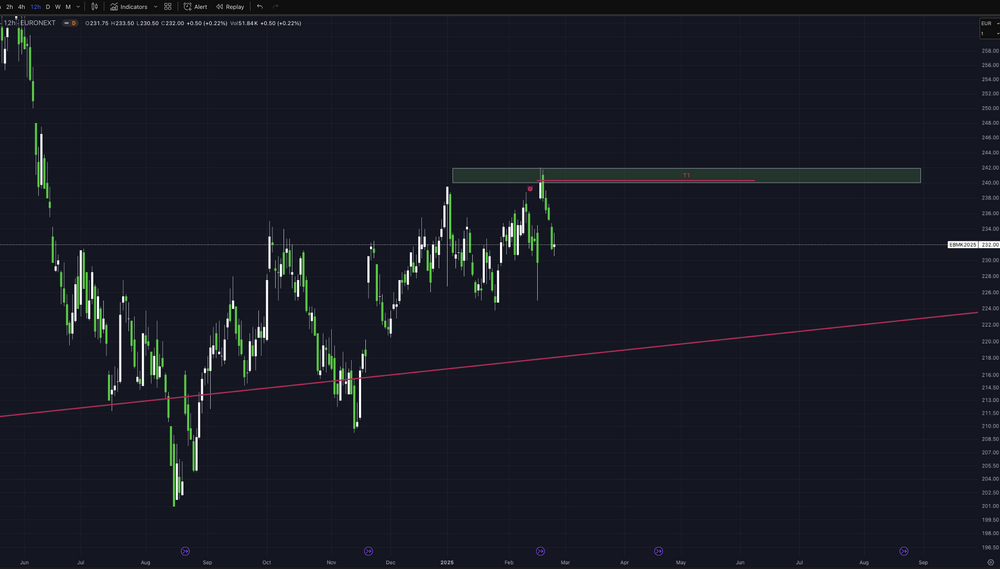1000x569 pixels.
Task: Click the 250.00 price scale label
Action: coord(990,108)
